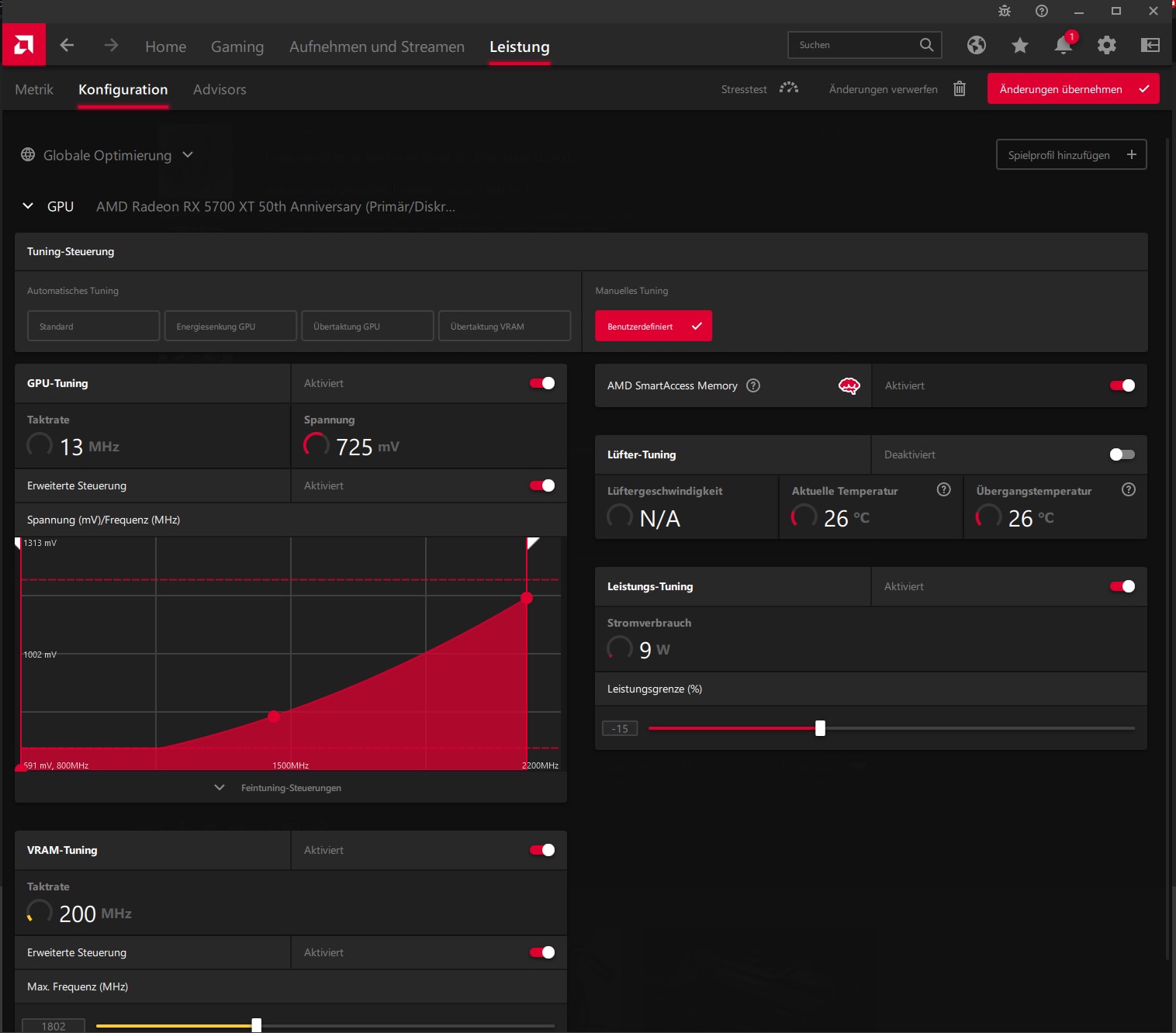Click Spielprofil hinzufügen button

click(x=1071, y=154)
